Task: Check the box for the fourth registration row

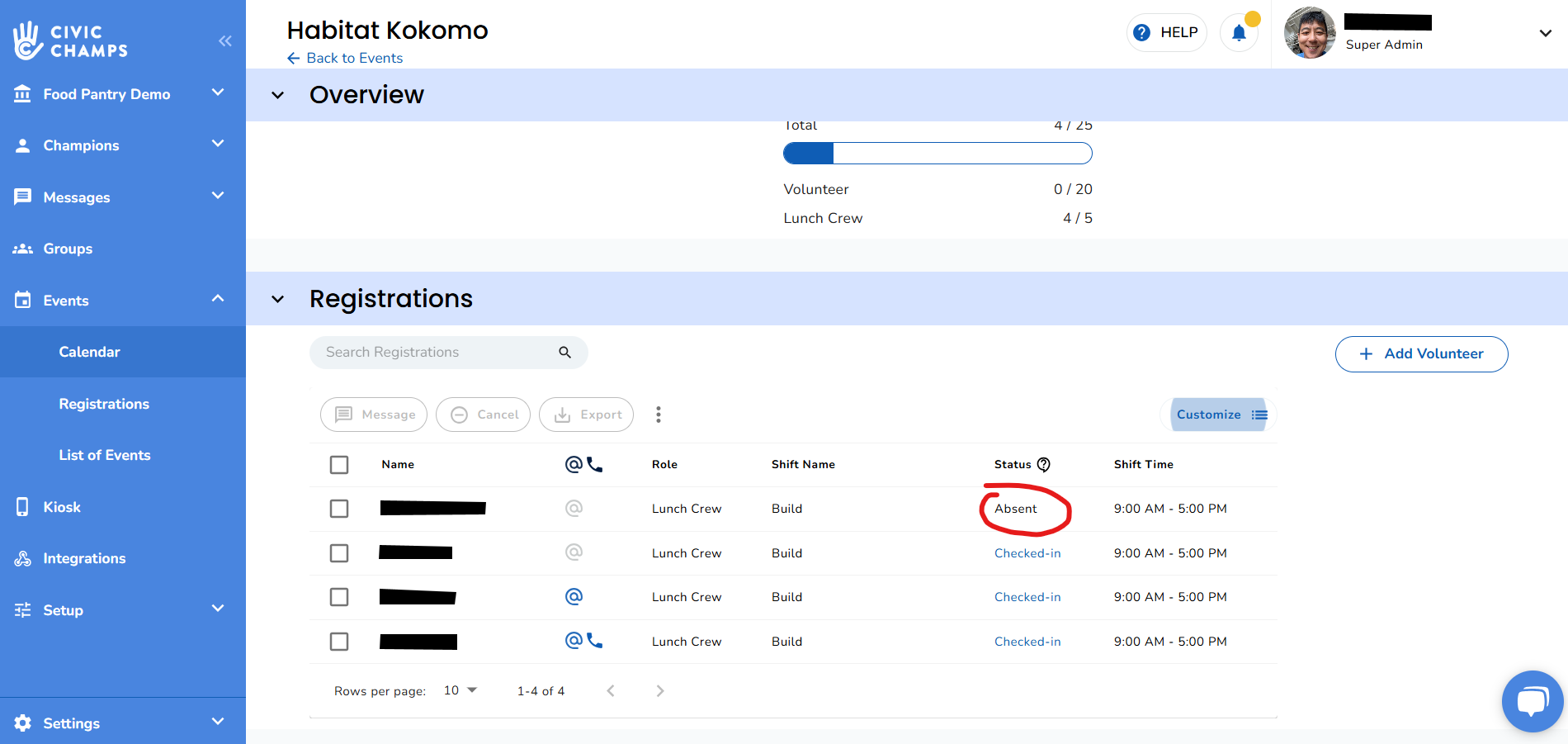Action: pyautogui.click(x=339, y=641)
